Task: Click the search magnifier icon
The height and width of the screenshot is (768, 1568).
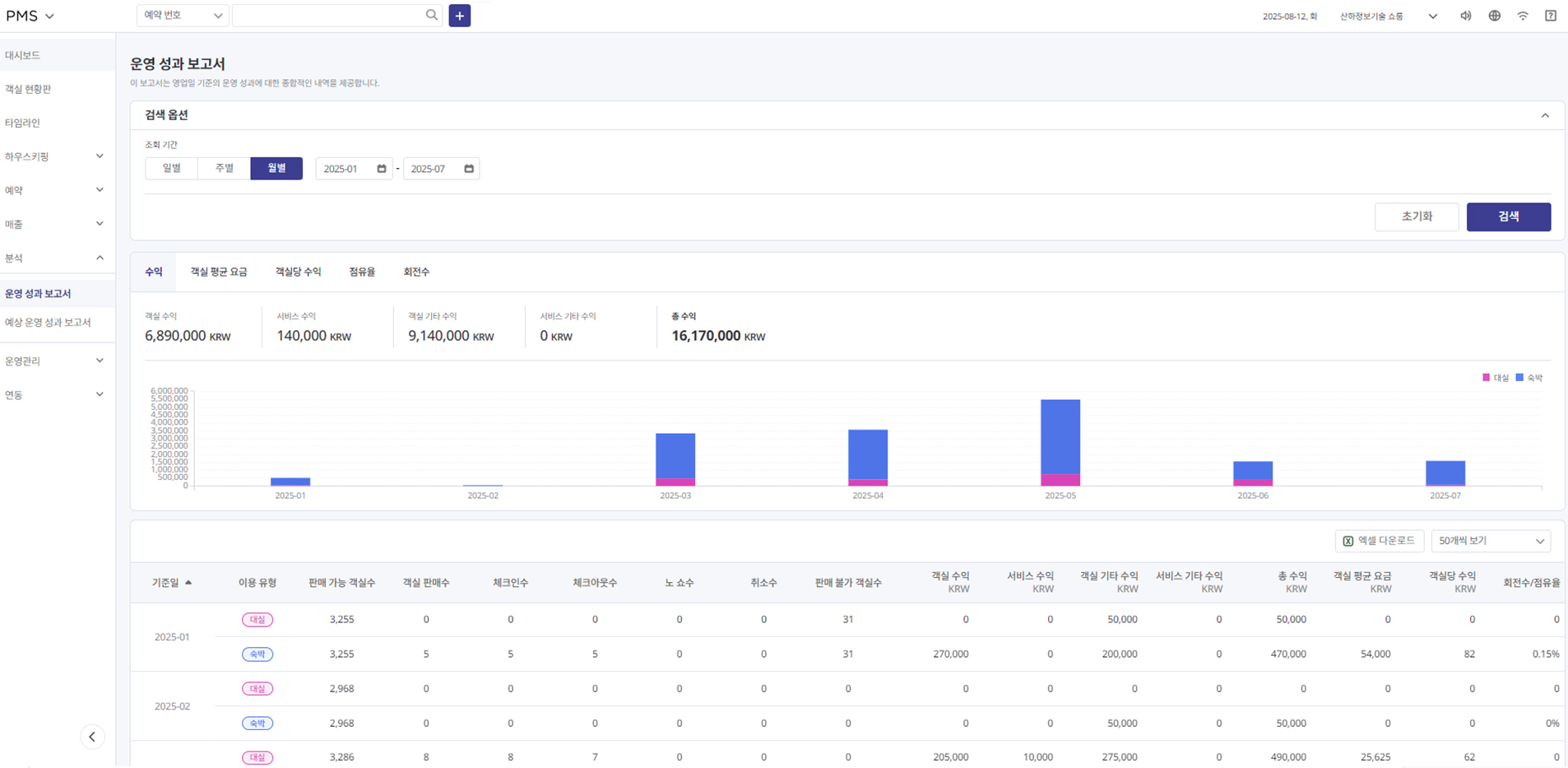Action: click(431, 15)
